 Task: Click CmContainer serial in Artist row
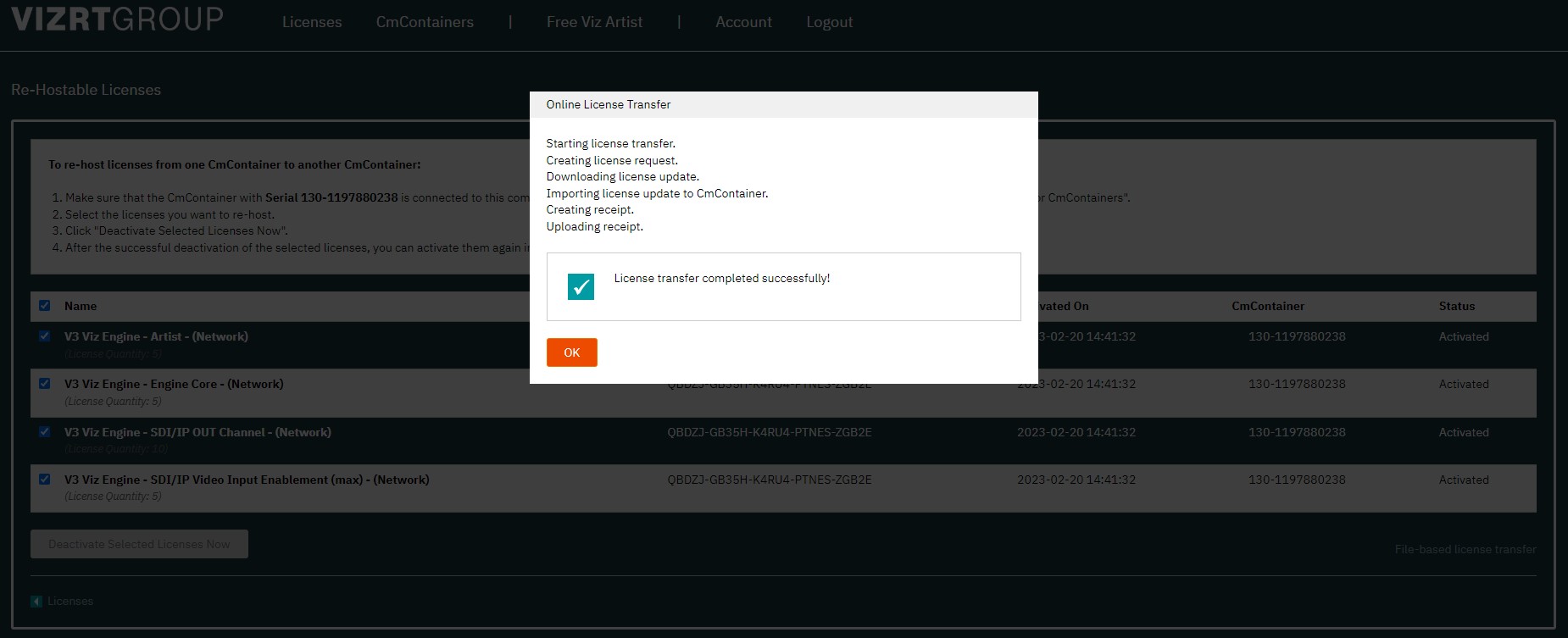pos(1297,336)
